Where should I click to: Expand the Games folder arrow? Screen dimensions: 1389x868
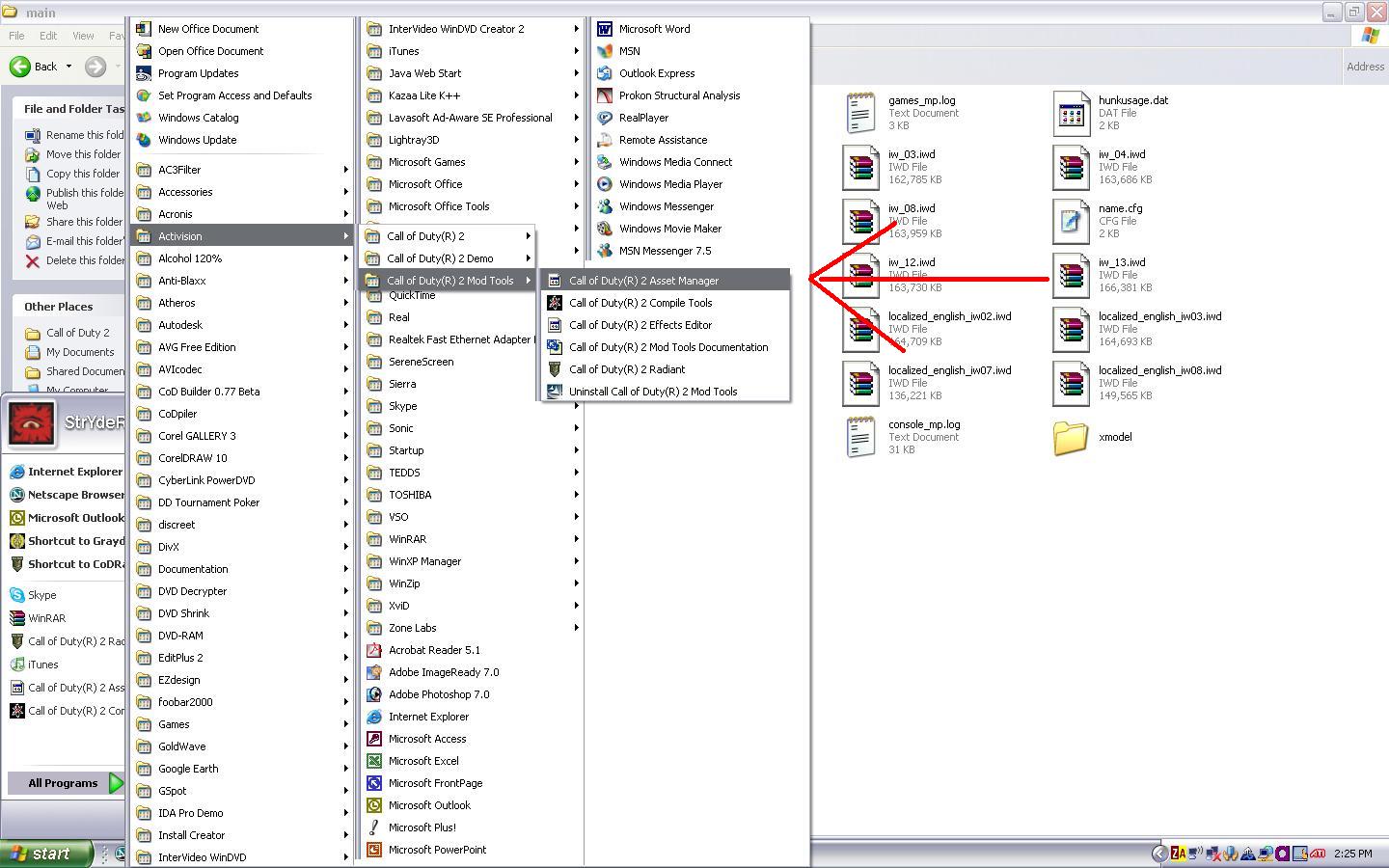click(345, 724)
